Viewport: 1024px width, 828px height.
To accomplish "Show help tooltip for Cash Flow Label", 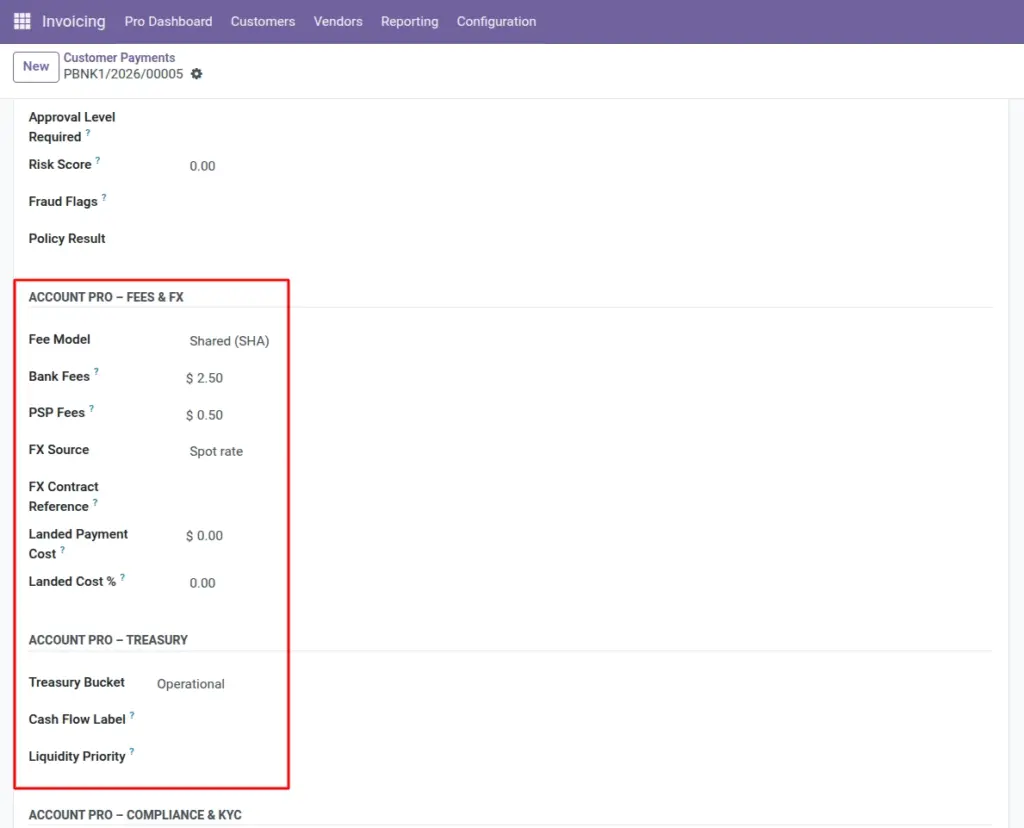I will tap(132, 715).
